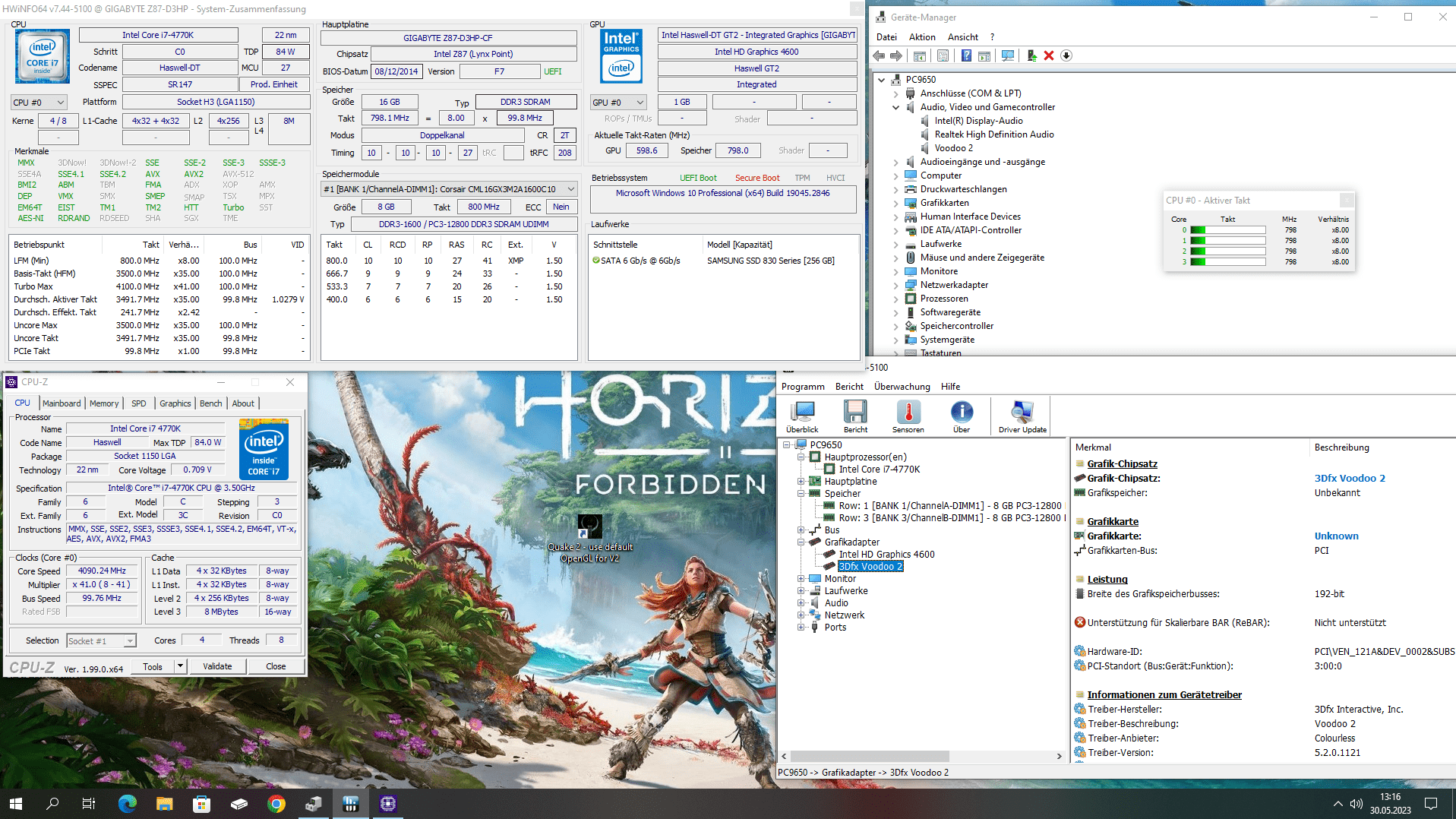Click the scan for hardware changes icon

click(x=1008, y=55)
